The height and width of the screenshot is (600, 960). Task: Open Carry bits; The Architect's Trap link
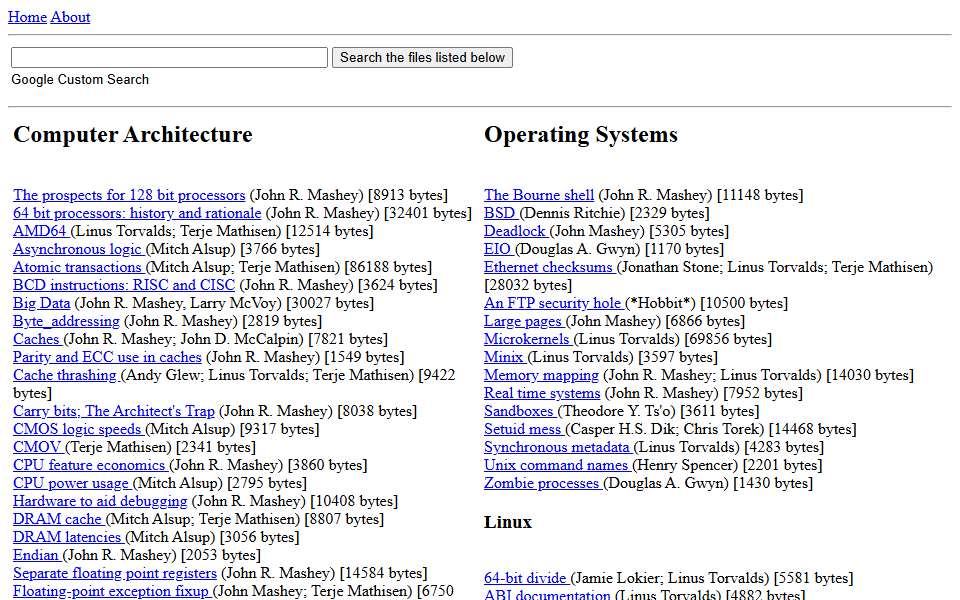(114, 411)
